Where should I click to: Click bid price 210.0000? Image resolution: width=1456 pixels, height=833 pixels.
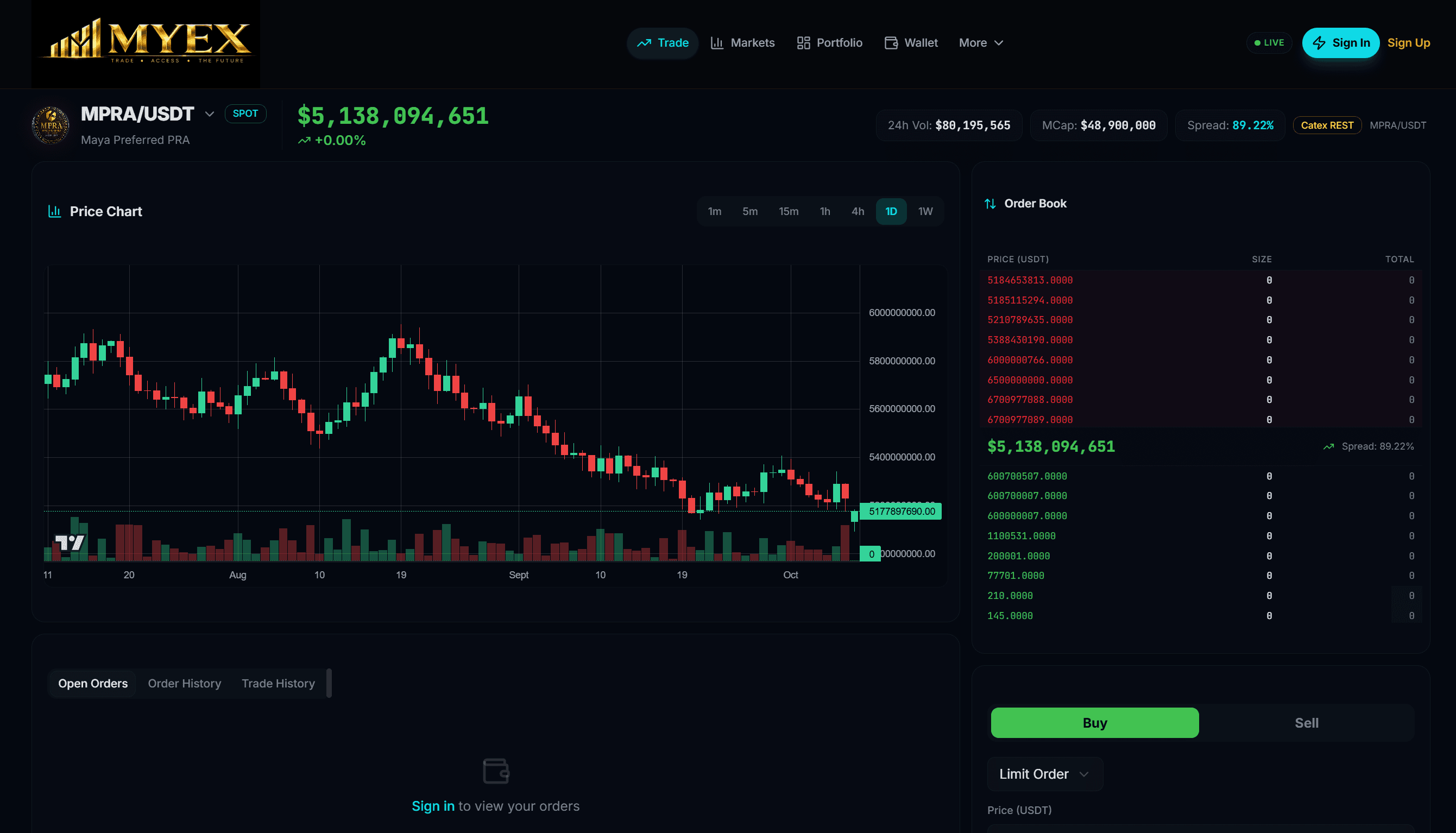coord(1010,596)
